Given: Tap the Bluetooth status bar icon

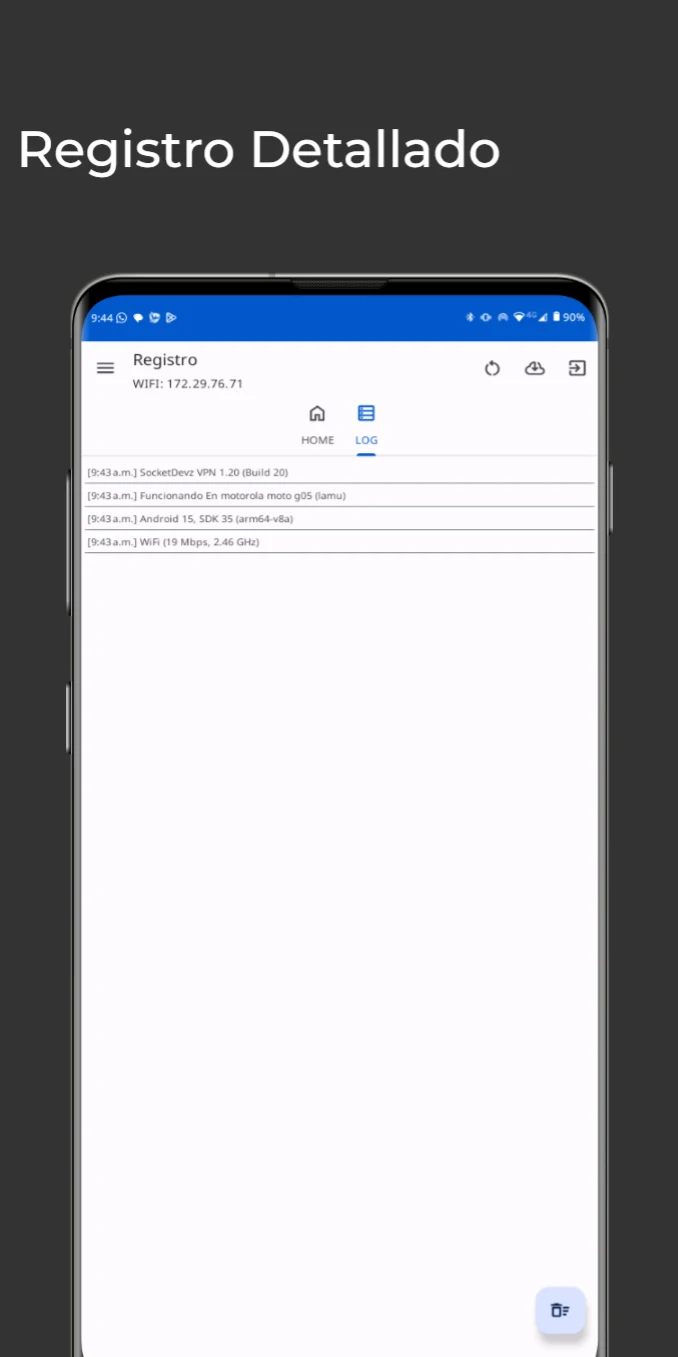Looking at the screenshot, I should click(x=469, y=317).
